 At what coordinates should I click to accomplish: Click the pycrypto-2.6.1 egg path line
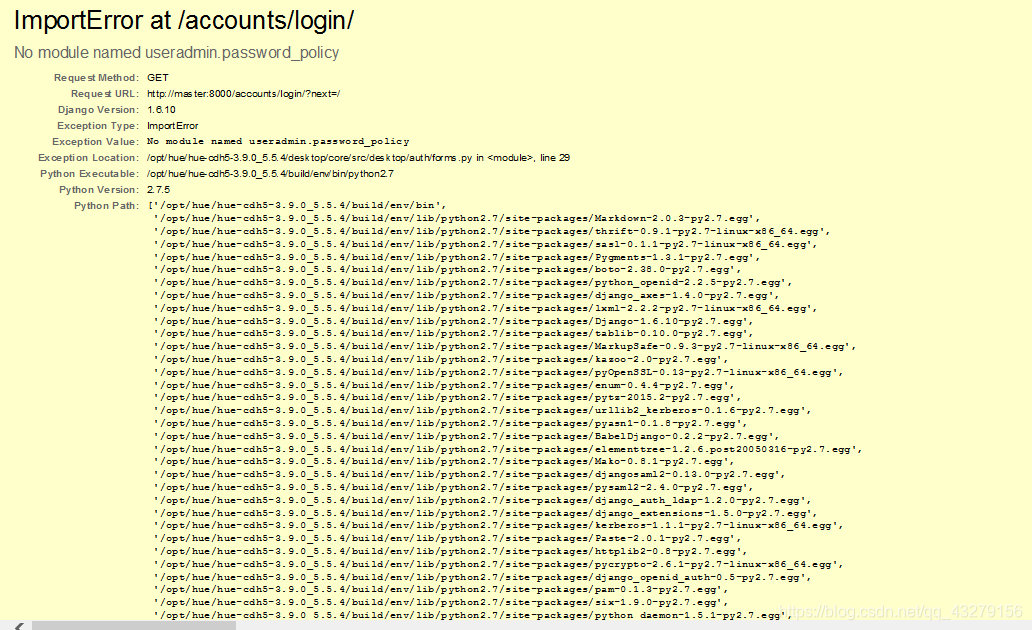coord(498,564)
